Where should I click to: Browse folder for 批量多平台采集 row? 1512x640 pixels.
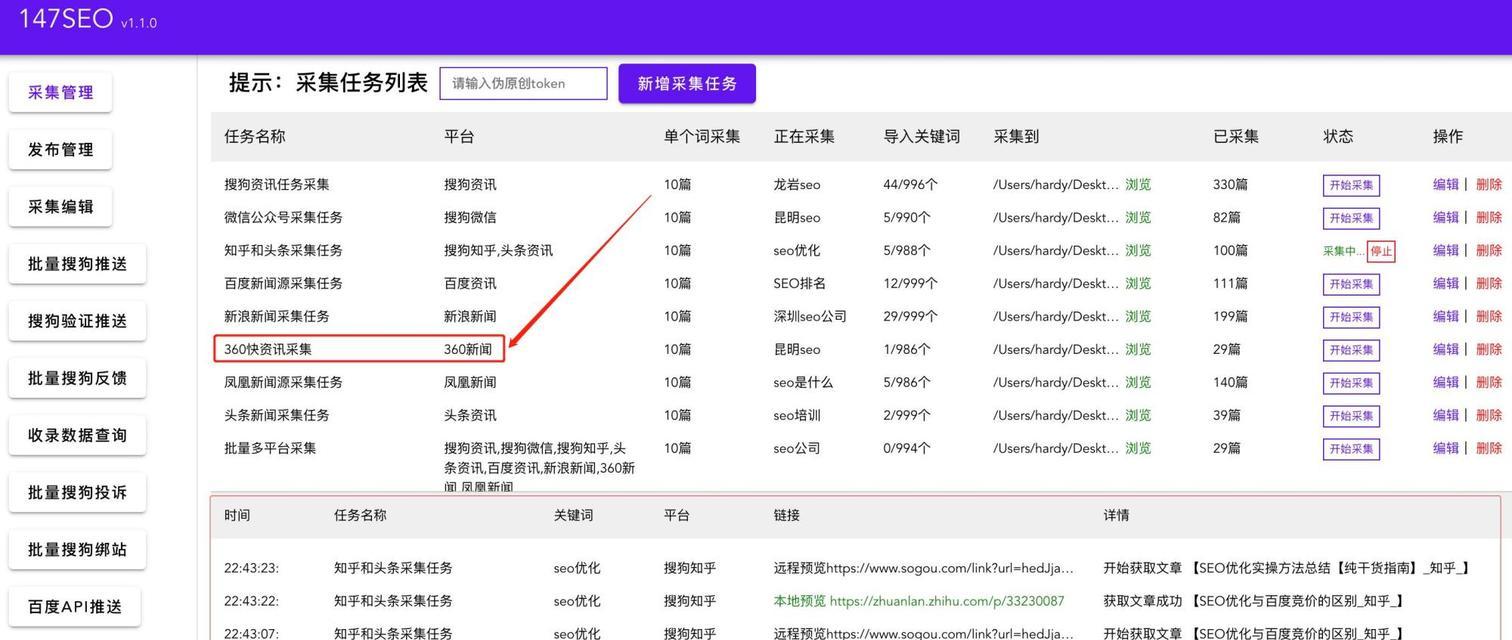(x=1138, y=448)
